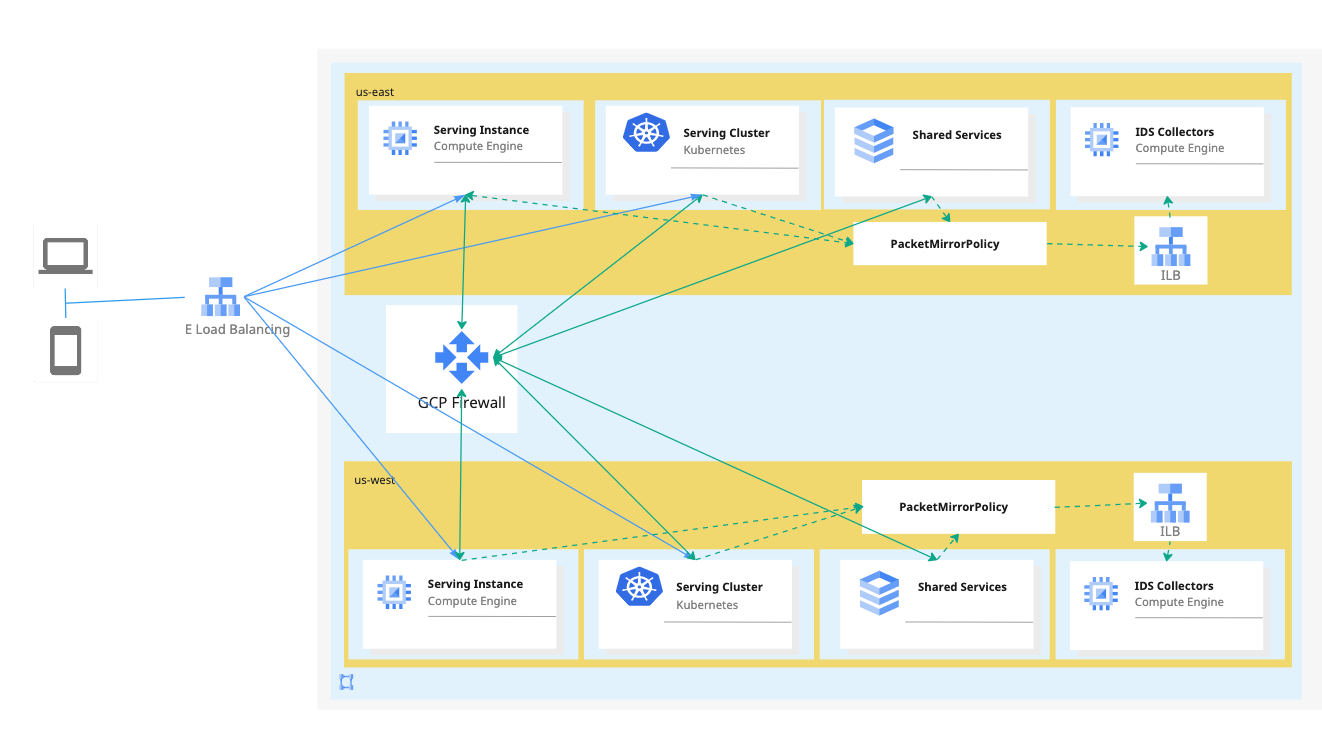The image size is (1322, 755).
Task: Click "Serving Instance" title in us-east
Action: [x=481, y=130]
